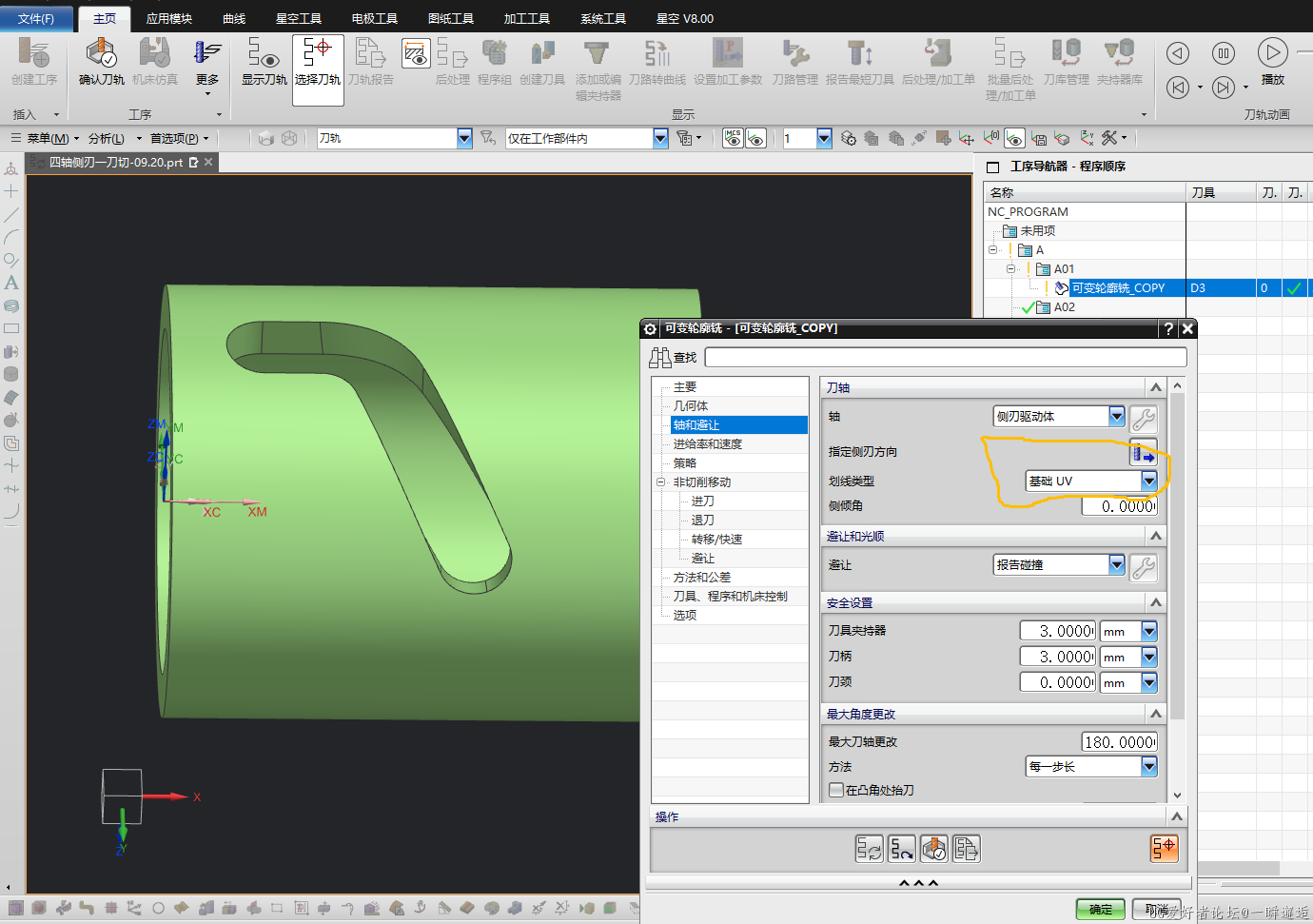This screenshot has height=924, width=1313.
Task: Select 方法和公差 in the dialog tree
Action: click(702, 577)
